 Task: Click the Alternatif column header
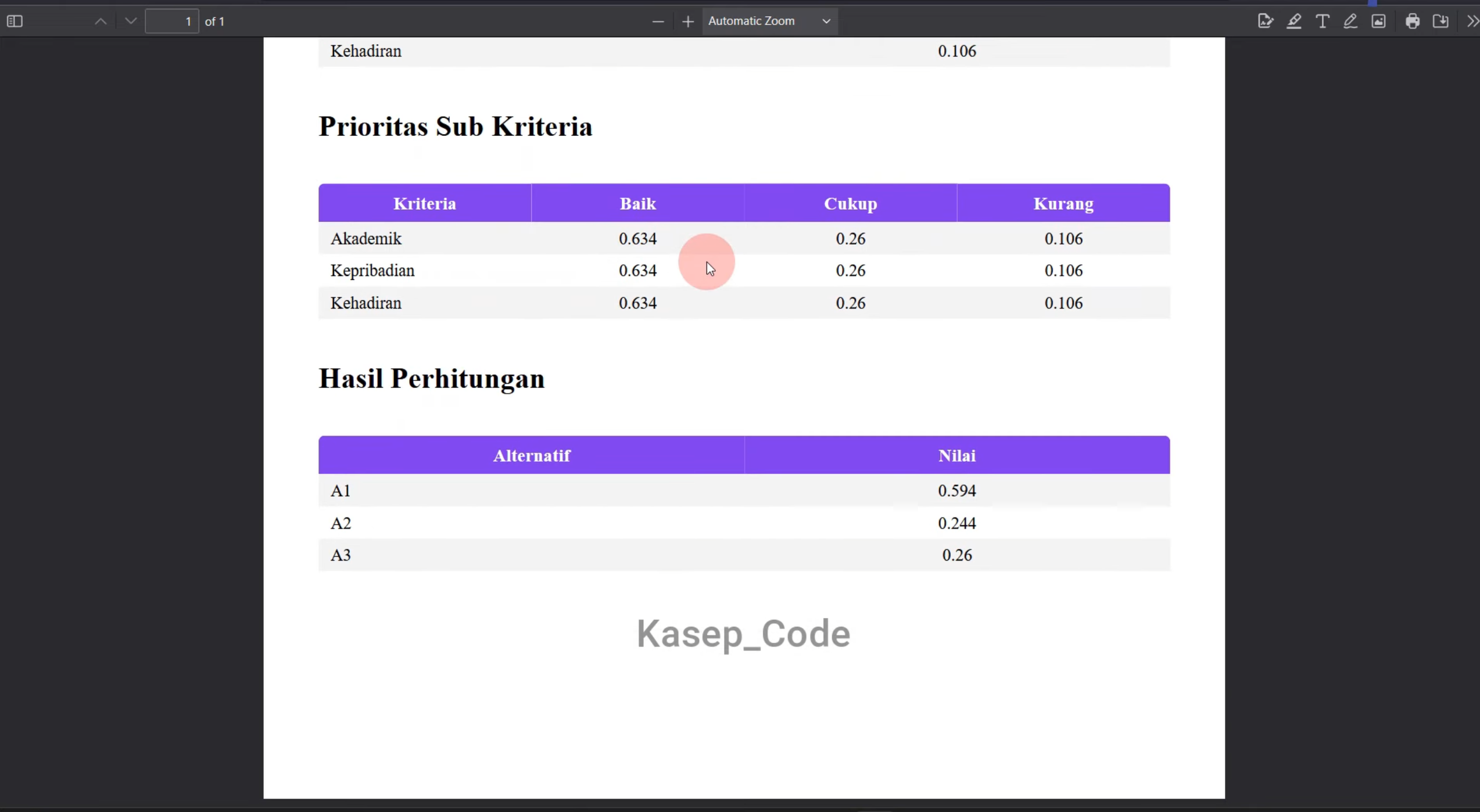[532, 456]
